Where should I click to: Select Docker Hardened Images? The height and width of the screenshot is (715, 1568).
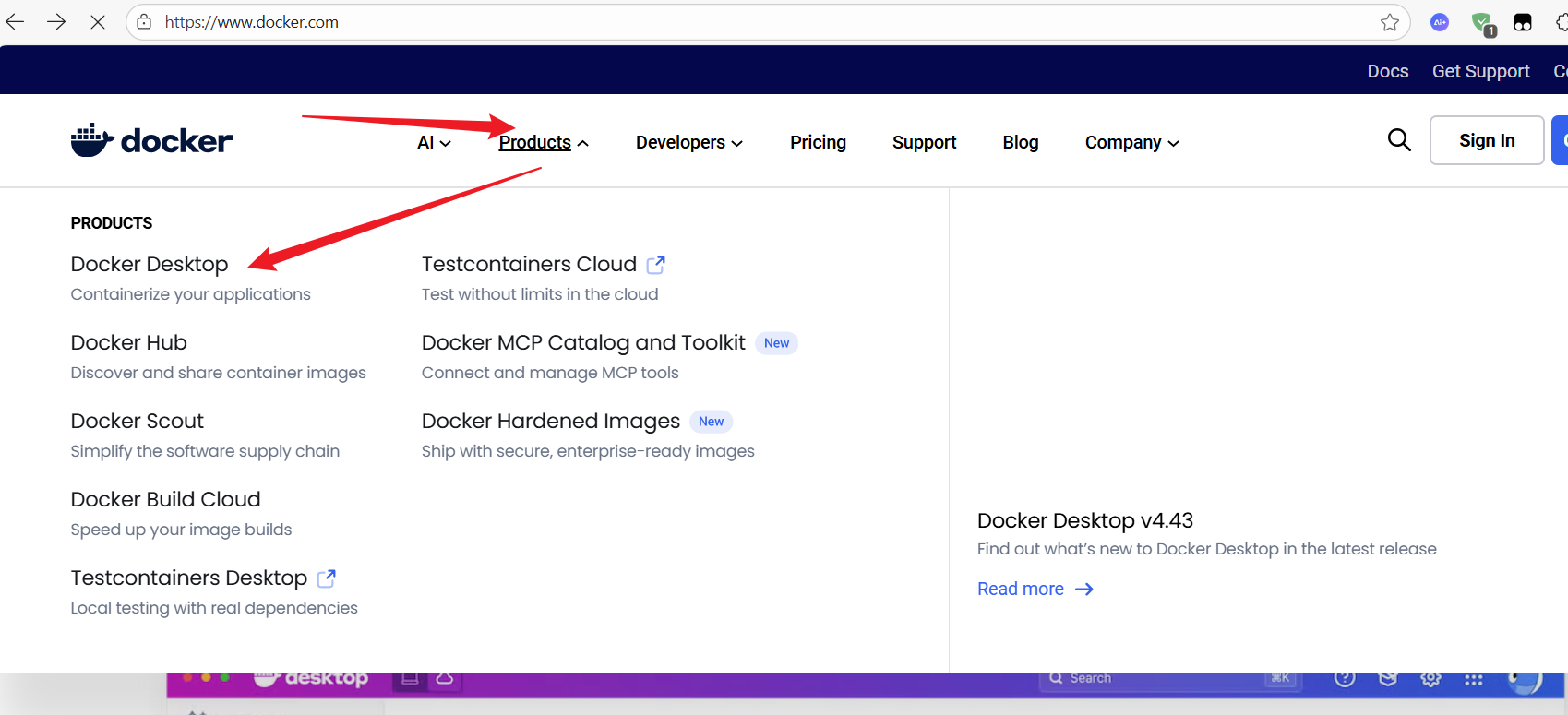pos(551,421)
